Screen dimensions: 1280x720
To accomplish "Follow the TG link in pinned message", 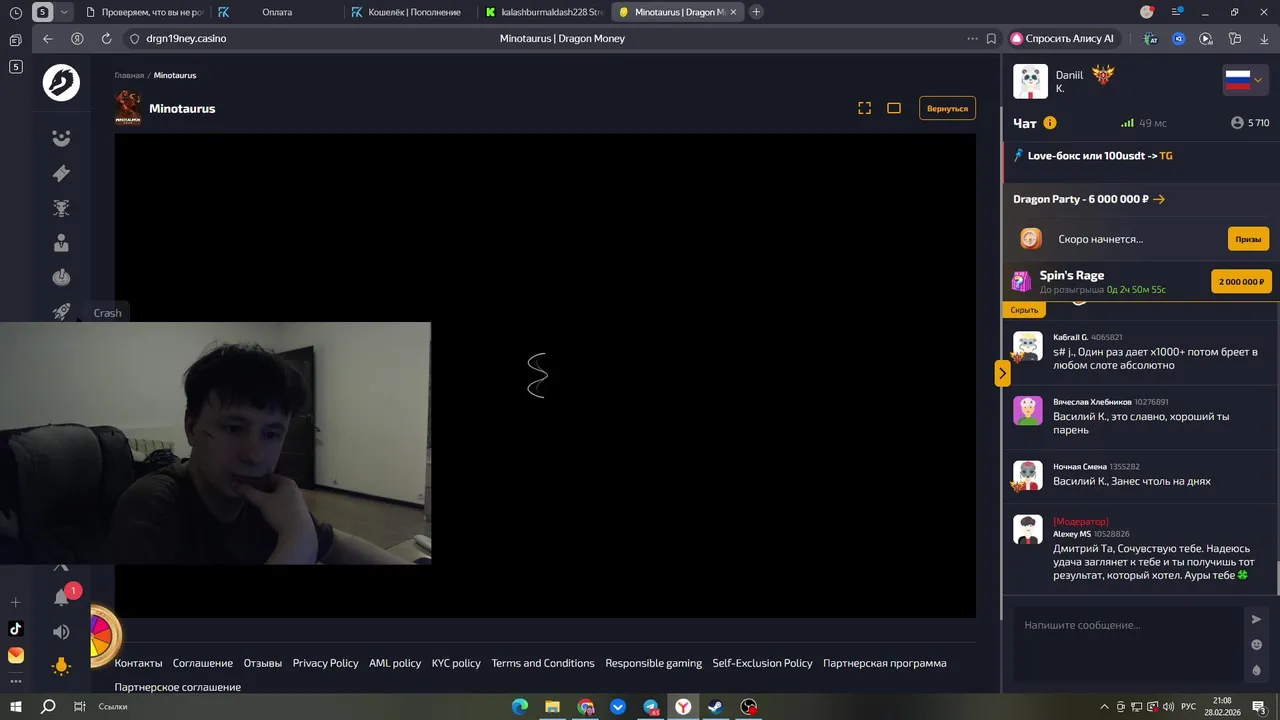I will (x=1166, y=156).
